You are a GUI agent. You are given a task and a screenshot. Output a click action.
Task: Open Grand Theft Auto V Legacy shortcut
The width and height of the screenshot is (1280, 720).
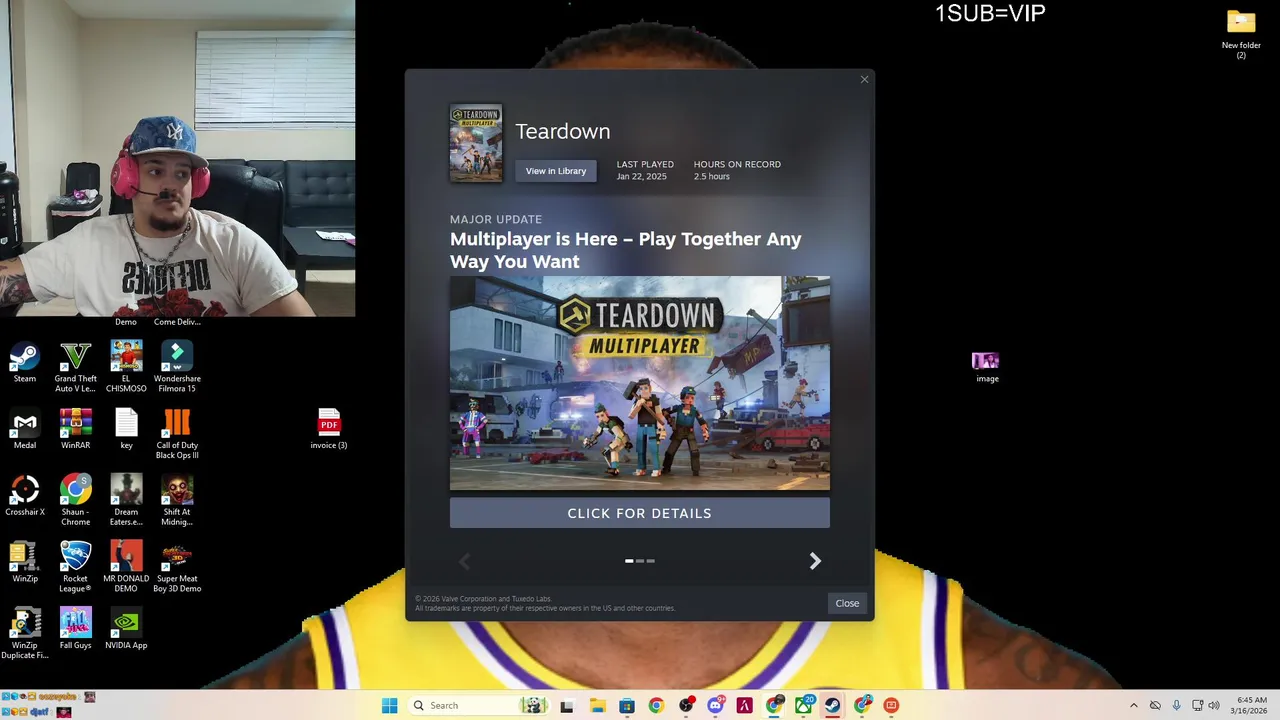[x=76, y=367]
